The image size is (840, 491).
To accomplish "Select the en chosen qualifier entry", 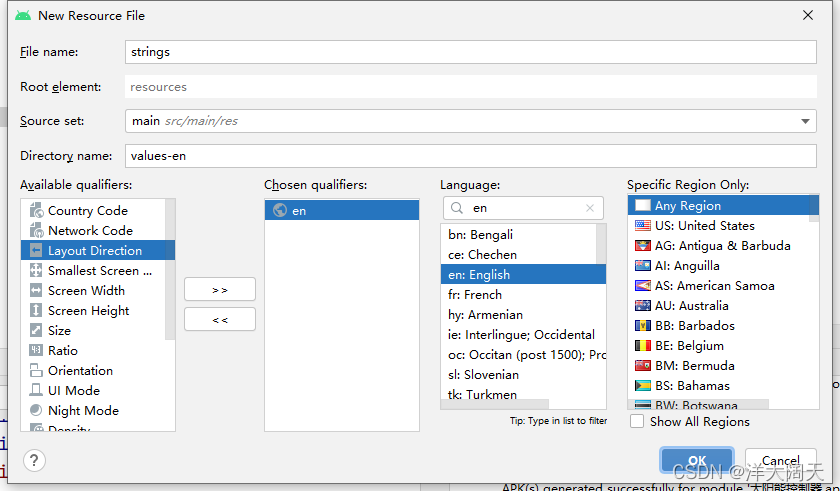I will tap(341, 211).
